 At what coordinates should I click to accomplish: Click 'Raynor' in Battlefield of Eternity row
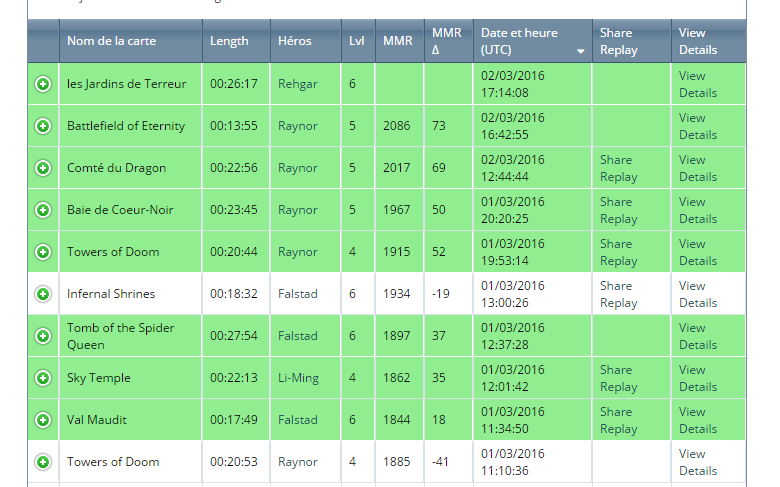297,126
